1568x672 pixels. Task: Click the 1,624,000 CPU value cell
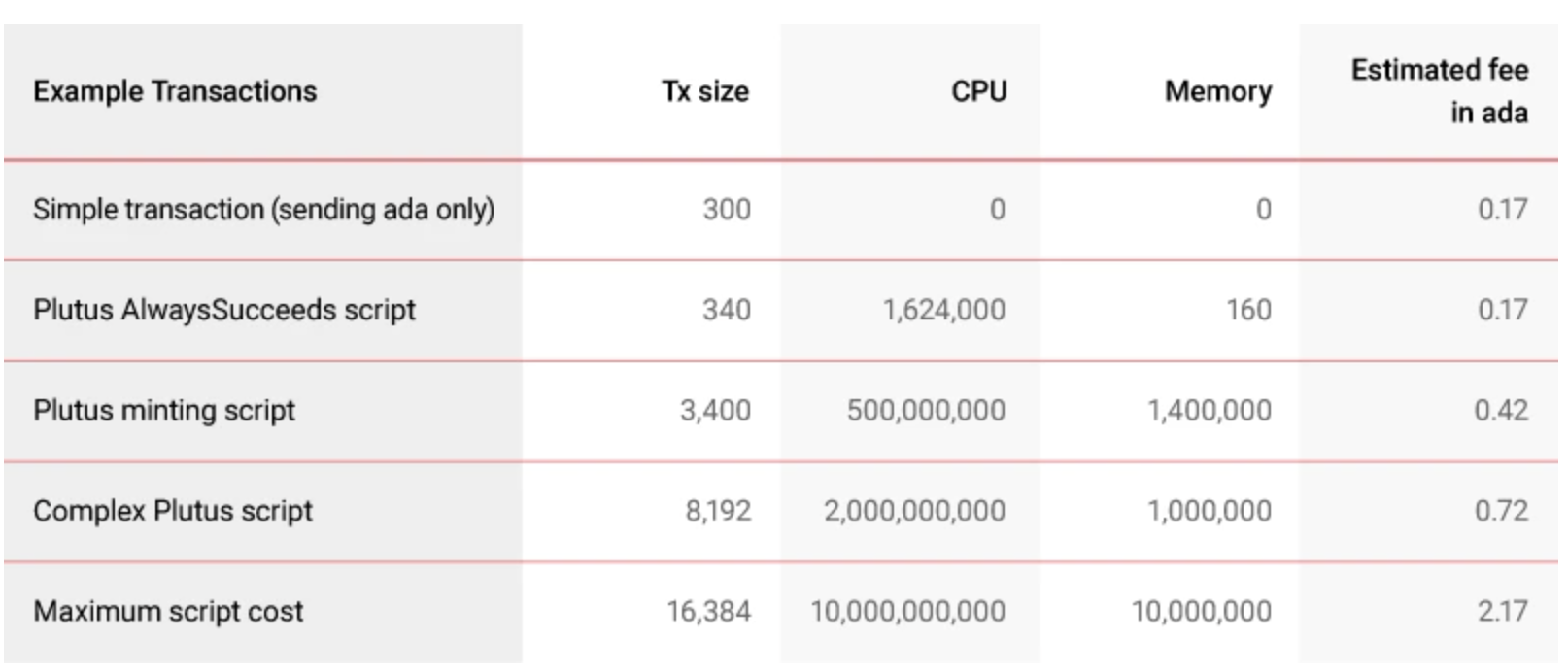944,310
